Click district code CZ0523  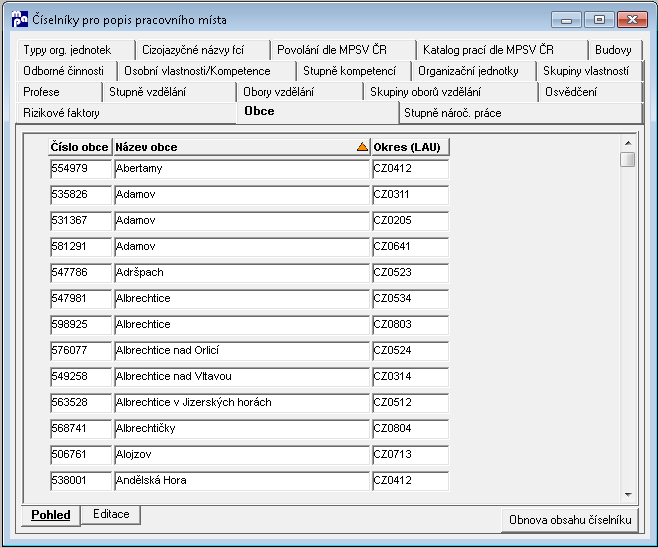pyautogui.click(x=410, y=273)
